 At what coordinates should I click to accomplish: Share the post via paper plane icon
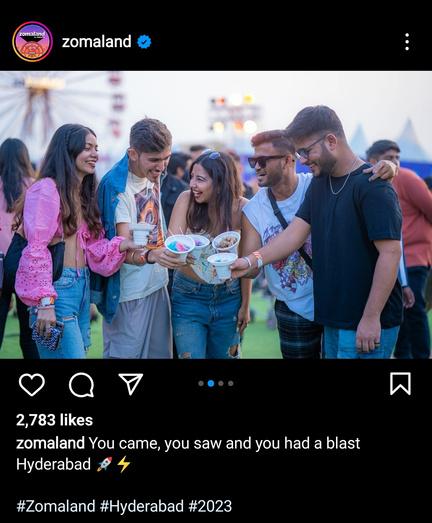click(131, 384)
